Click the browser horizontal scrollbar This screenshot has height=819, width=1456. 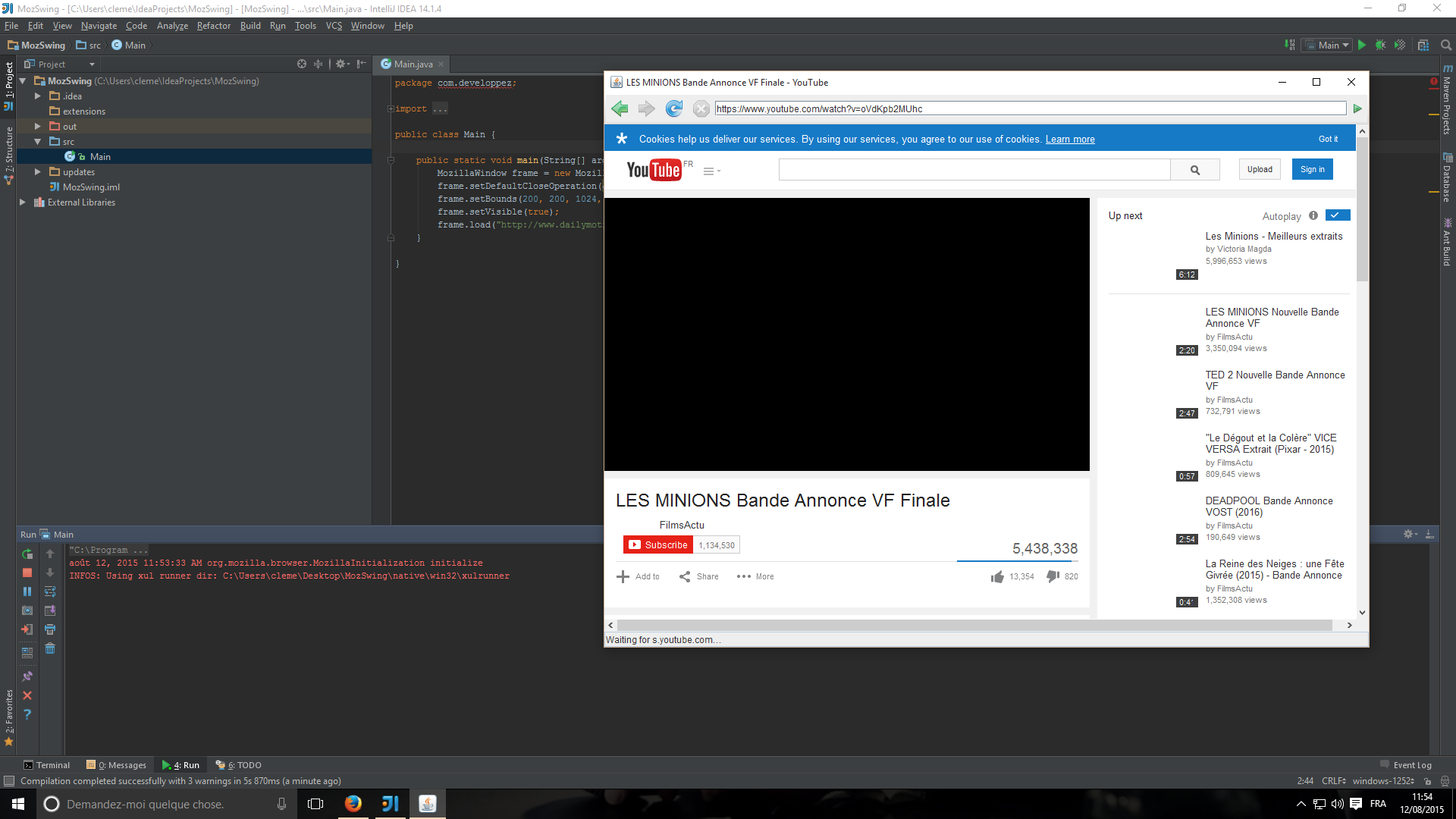click(974, 626)
